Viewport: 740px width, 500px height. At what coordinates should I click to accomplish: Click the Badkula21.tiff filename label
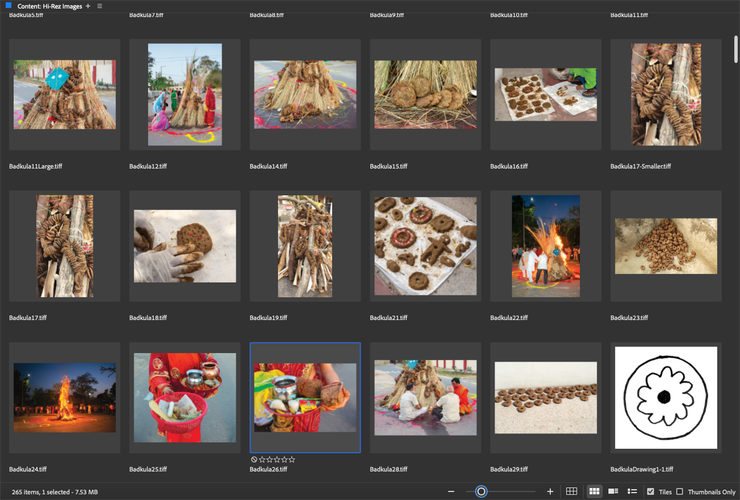(388, 318)
